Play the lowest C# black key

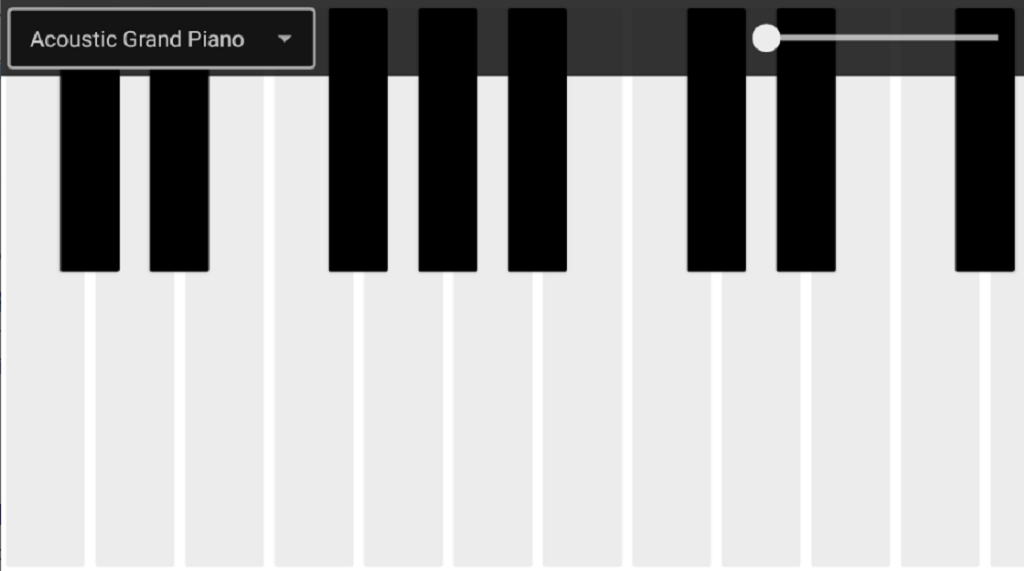90,170
